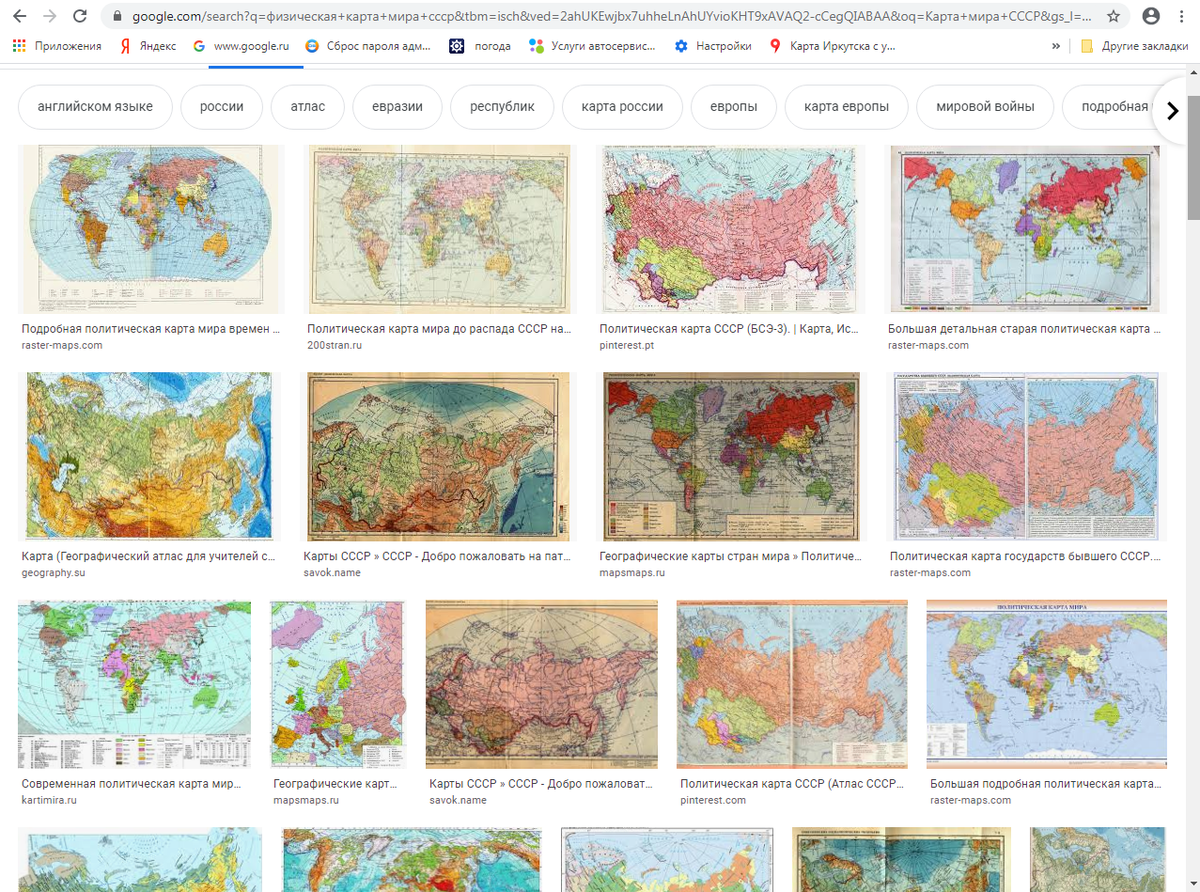Select the "карта европы" filter chip

846,107
